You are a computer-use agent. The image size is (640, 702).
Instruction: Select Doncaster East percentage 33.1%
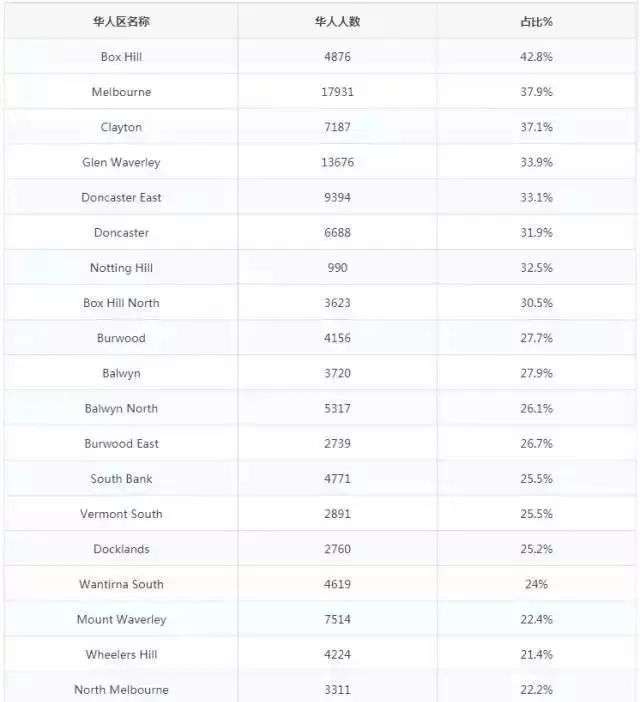(536, 197)
